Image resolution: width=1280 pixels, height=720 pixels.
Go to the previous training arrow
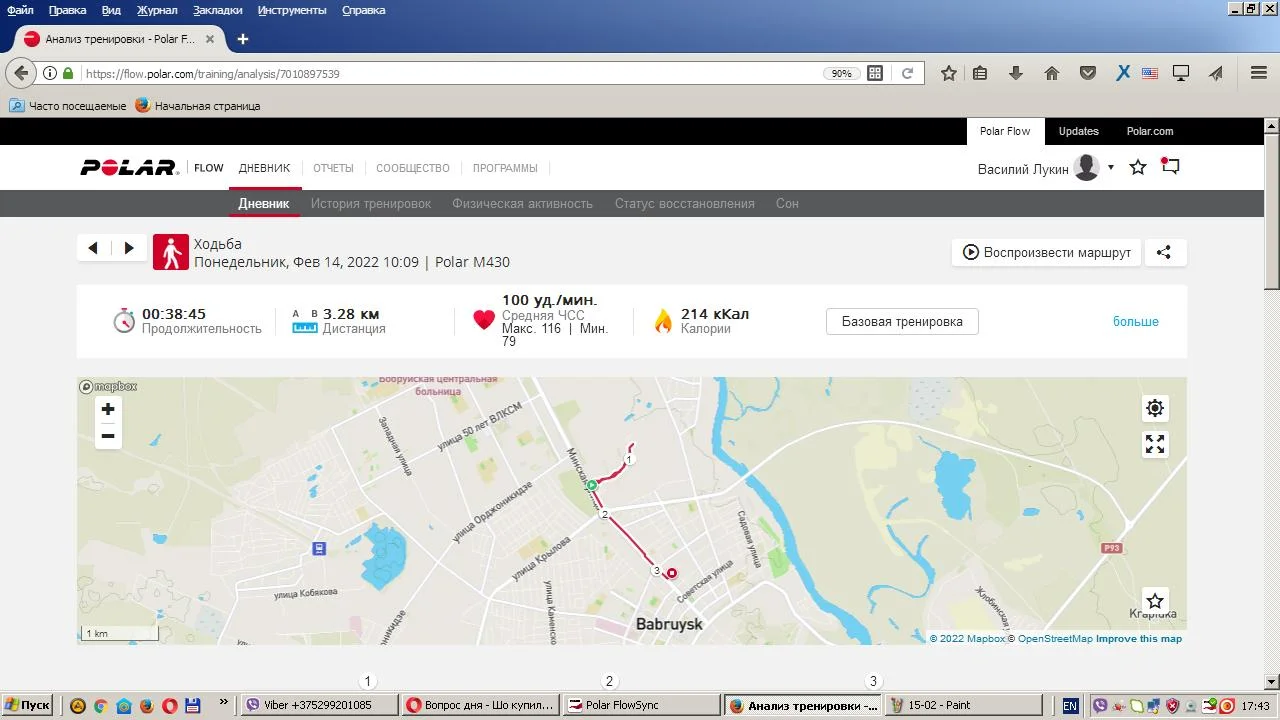click(x=93, y=248)
